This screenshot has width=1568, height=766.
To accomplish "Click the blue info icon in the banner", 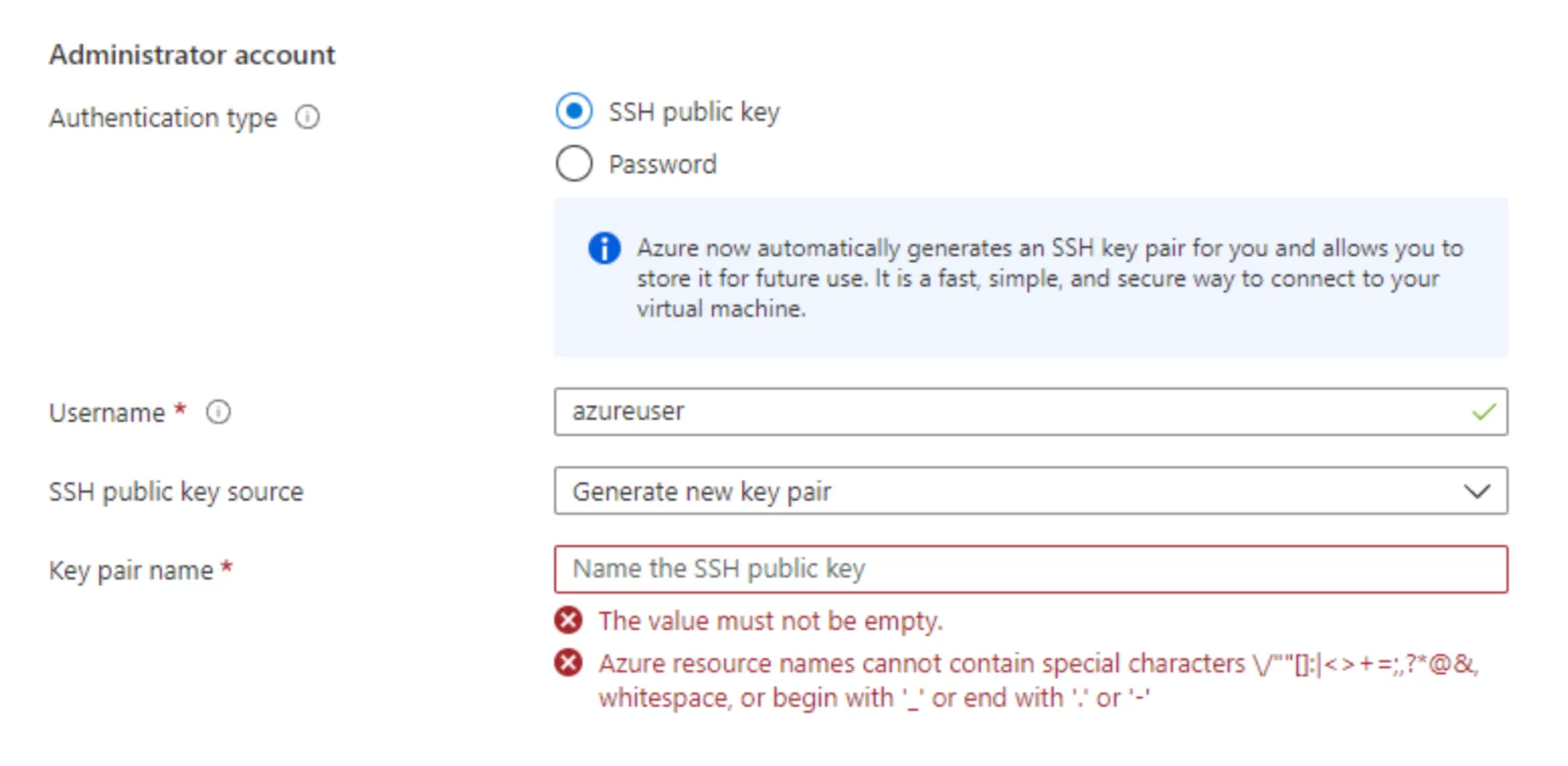I will coord(604,248).
